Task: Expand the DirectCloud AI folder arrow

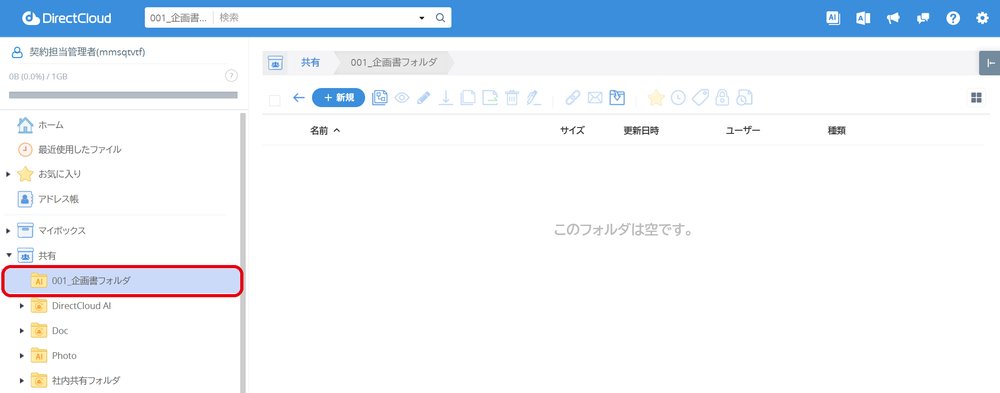Action: coord(22,306)
